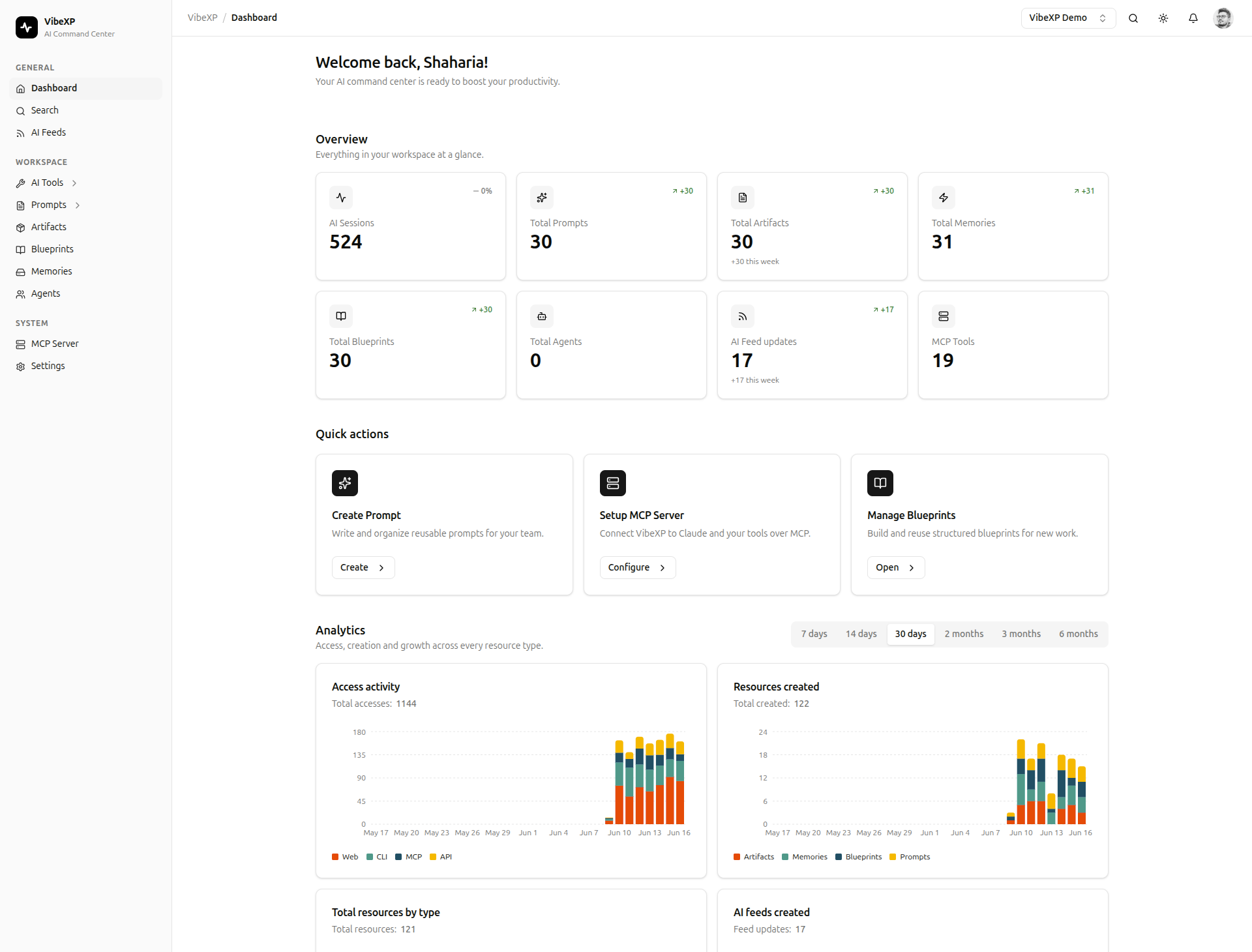This screenshot has width=1252, height=952.
Task: Select the 3 months range tab
Action: pos(1021,634)
